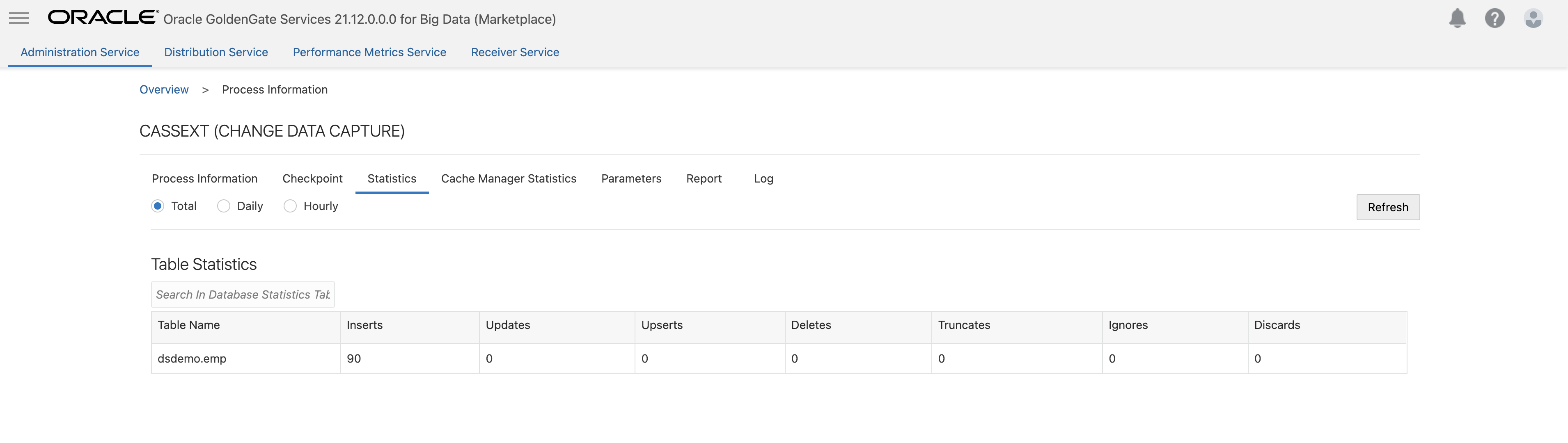Open the Checkpoint tab

point(312,179)
